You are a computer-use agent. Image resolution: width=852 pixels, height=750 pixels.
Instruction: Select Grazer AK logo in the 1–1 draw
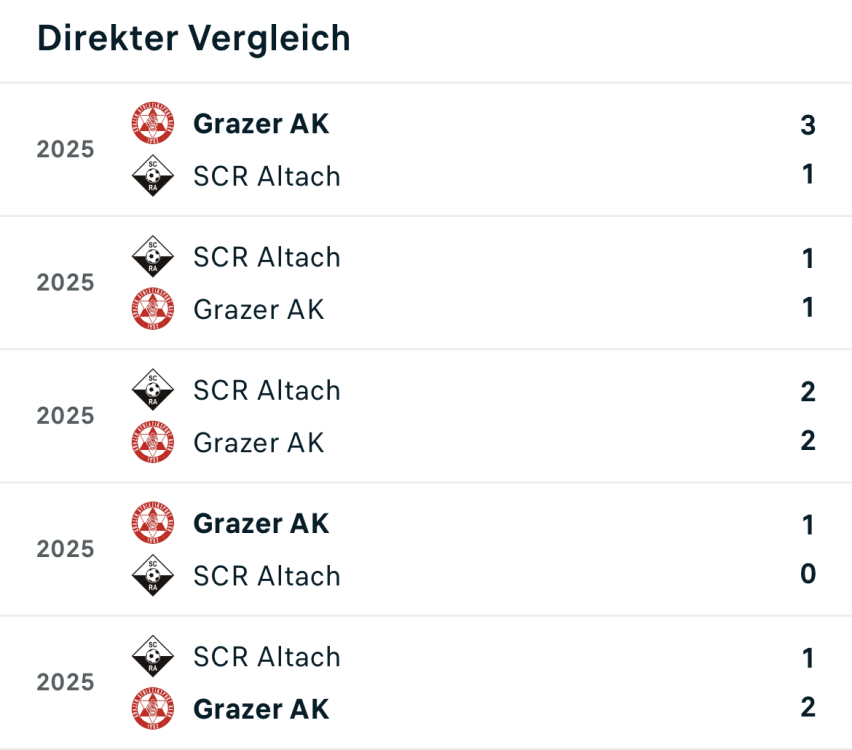click(153, 309)
